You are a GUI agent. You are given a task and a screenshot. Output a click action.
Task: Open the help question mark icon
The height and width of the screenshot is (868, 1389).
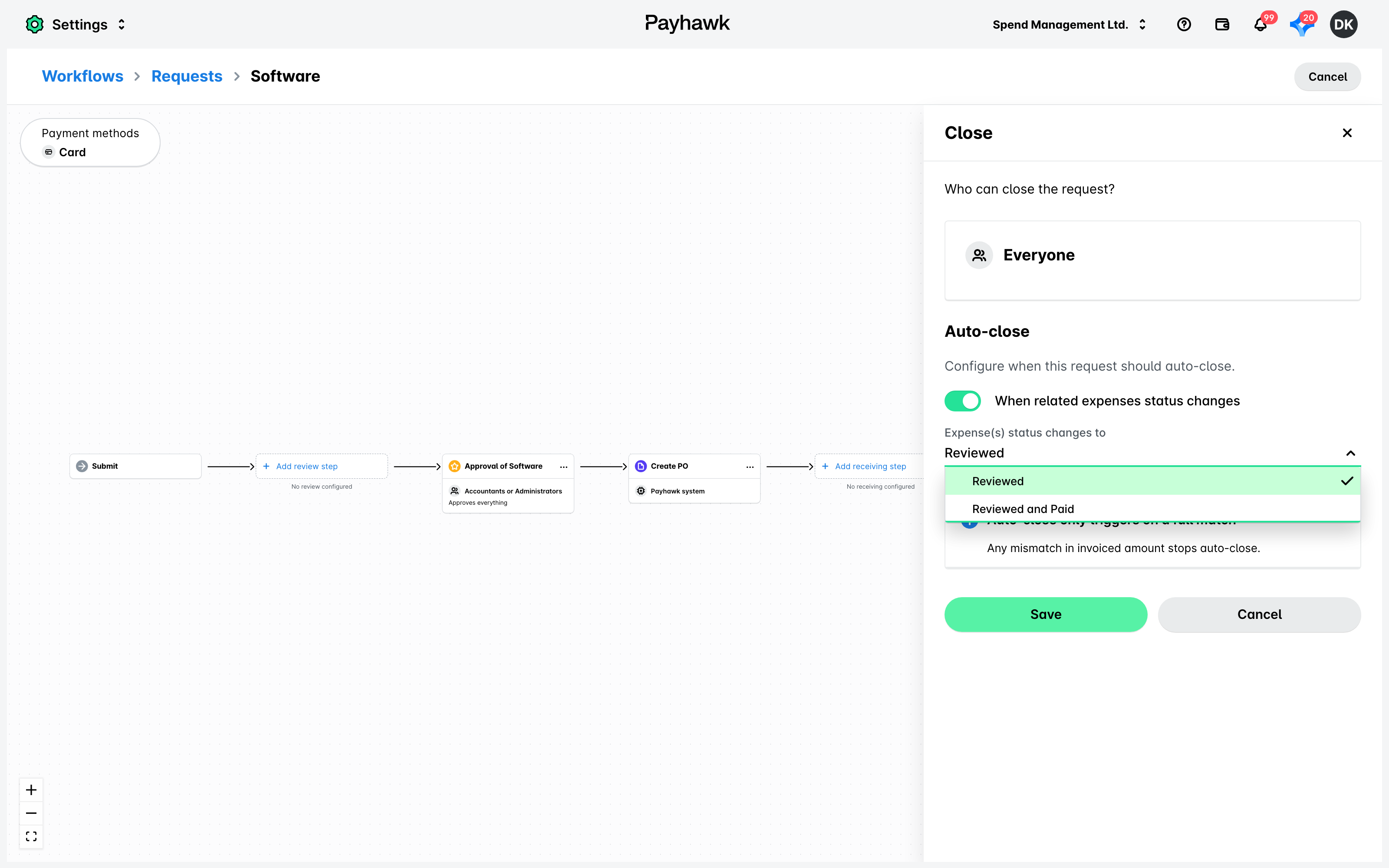point(1184,24)
